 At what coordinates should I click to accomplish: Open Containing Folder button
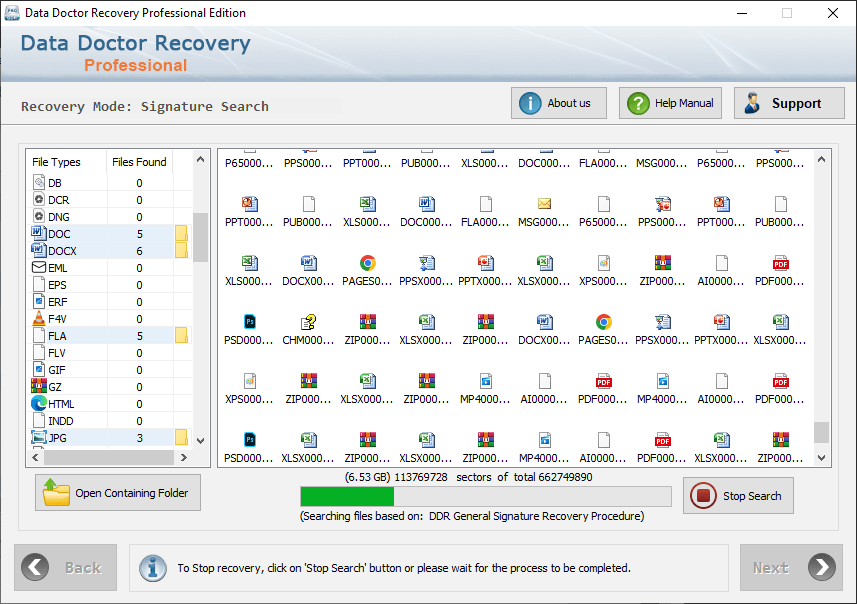point(118,493)
